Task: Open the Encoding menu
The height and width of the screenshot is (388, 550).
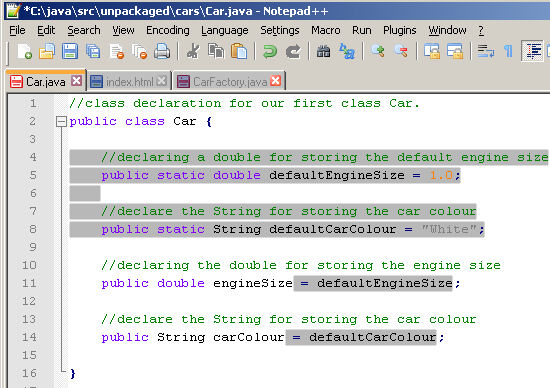Action: (168, 31)
